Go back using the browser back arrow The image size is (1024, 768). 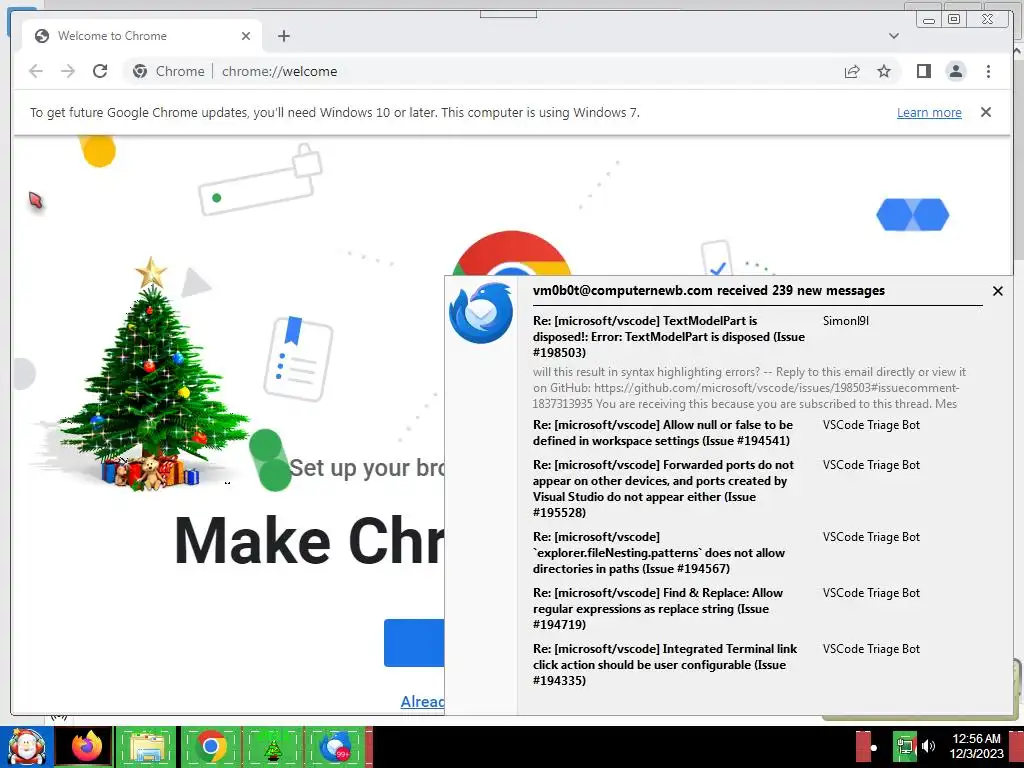(x=36, y=71)
